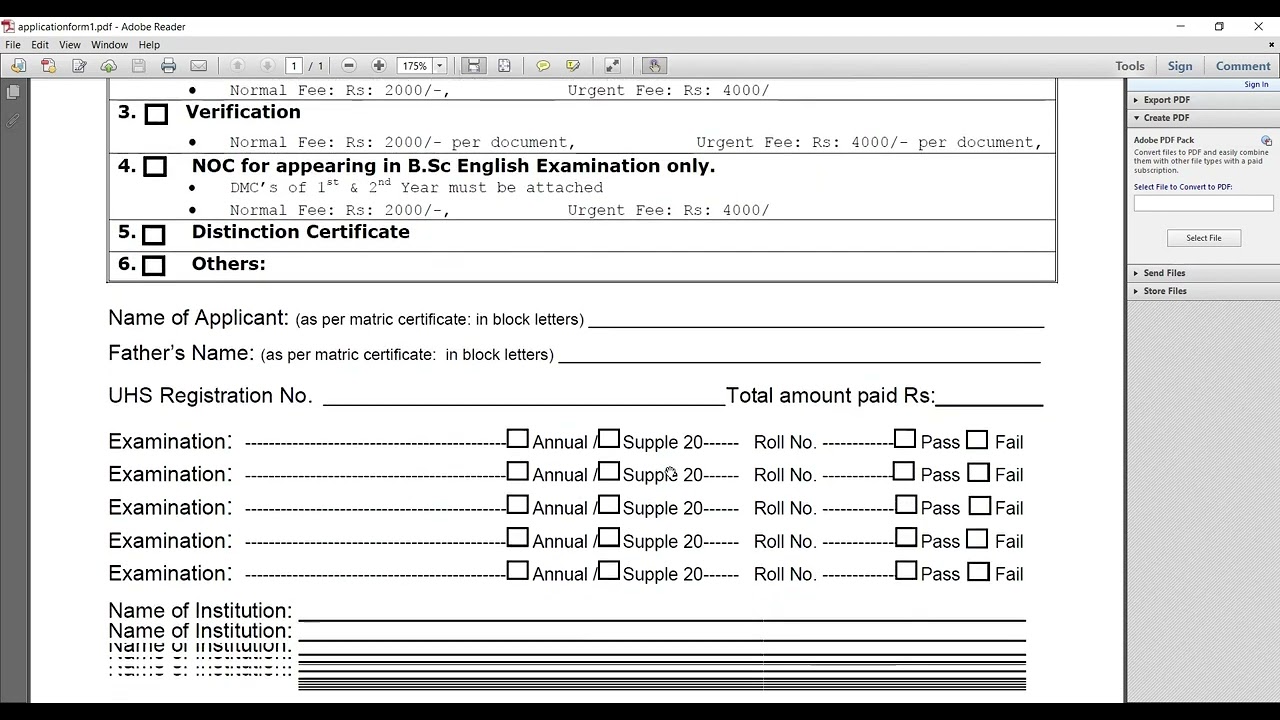Click the Open file toolbar icon
This screenshot has height=720, width=1280.
(x=18, y=66)
